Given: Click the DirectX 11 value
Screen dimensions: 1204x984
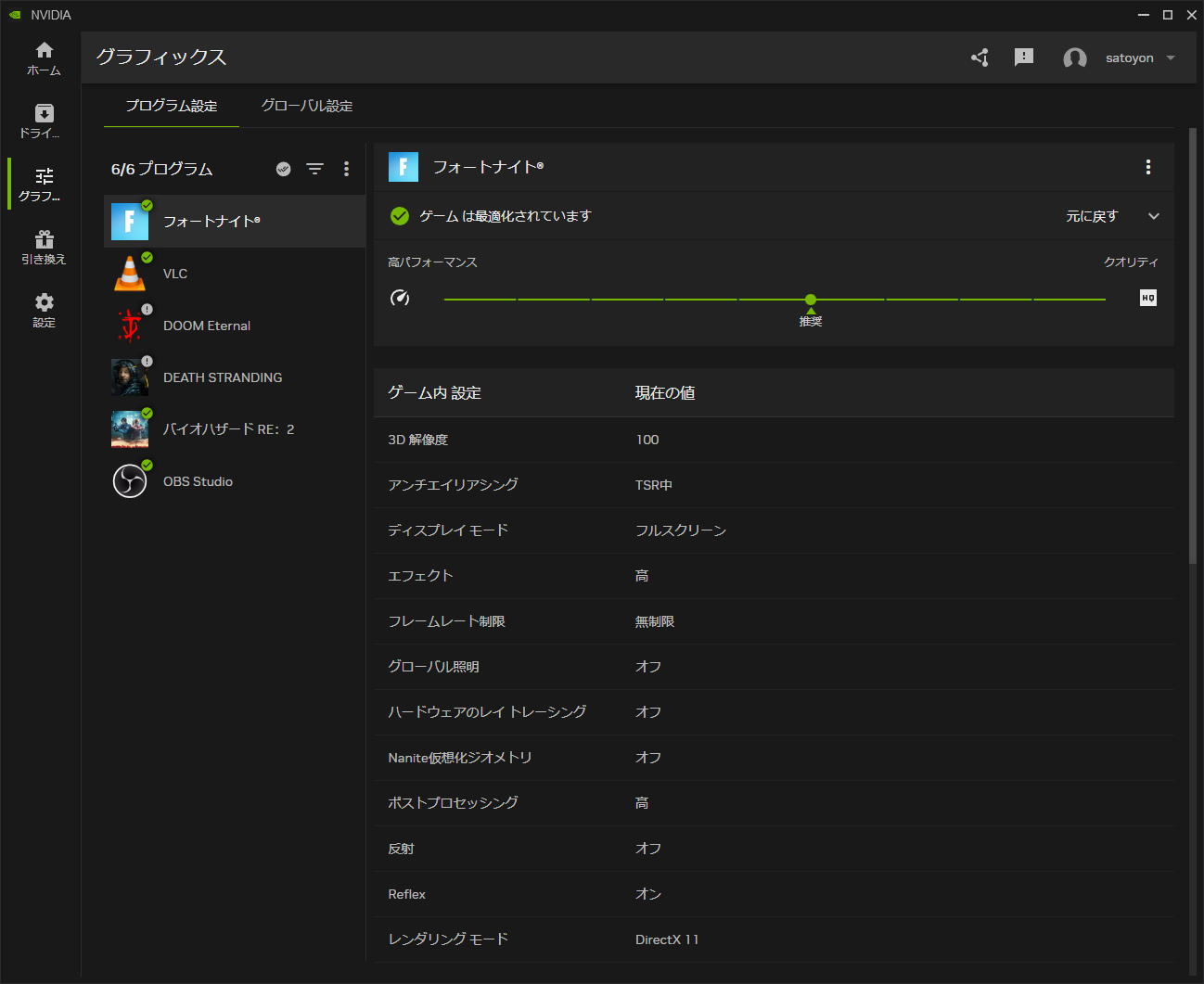Looking at the screenshot, I should tap(667, 939).
